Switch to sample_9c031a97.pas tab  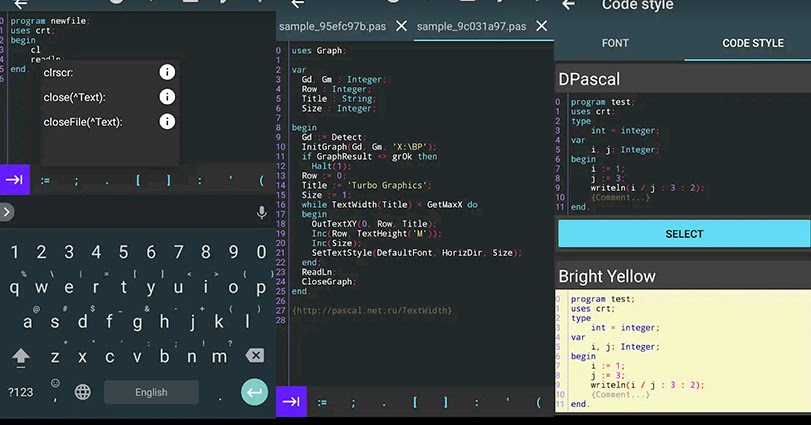click(471, 26)
